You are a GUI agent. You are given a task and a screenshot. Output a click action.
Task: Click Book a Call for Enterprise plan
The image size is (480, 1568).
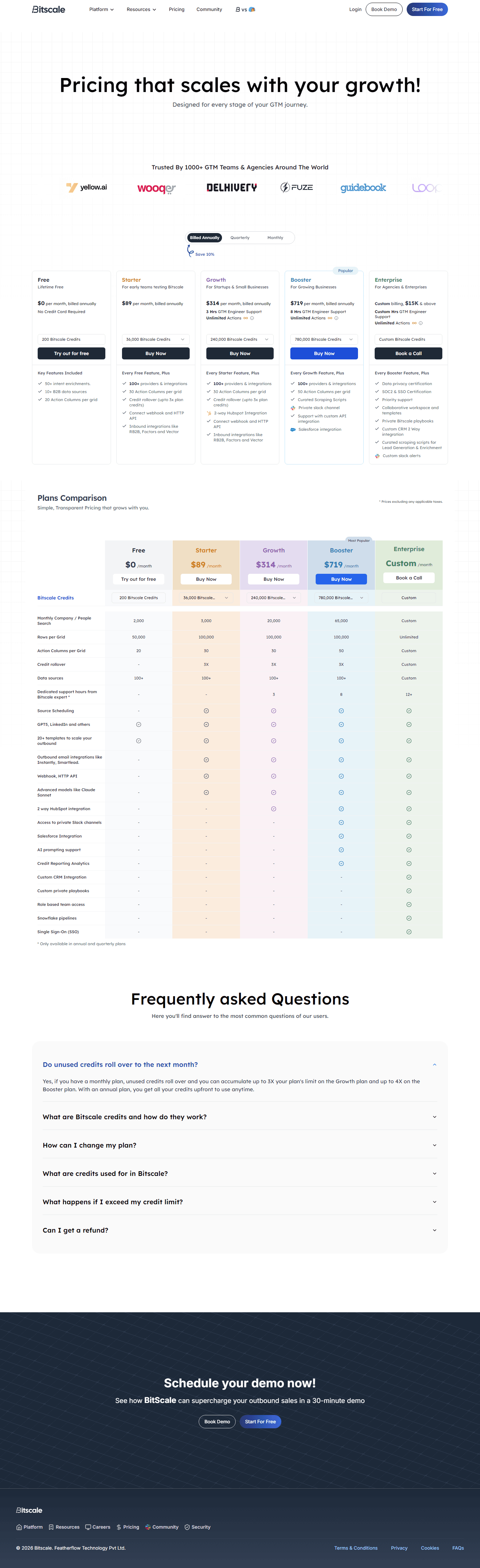point(408,353)
